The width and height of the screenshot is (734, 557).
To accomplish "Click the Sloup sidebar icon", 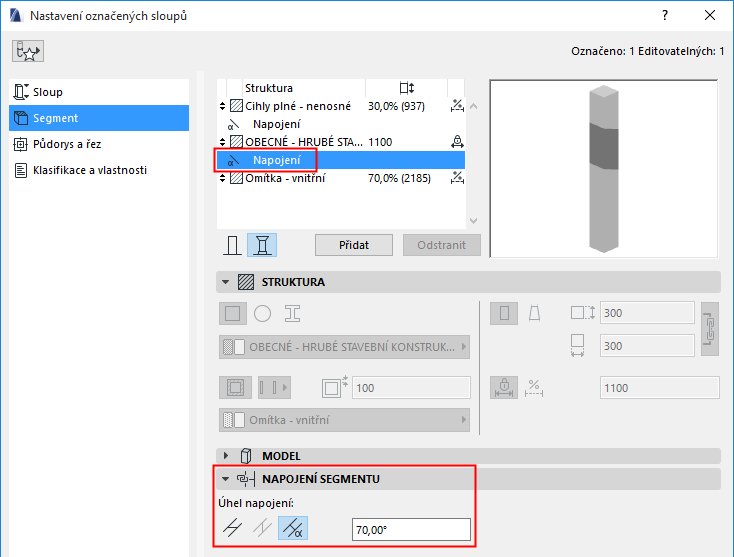I will tap(21, 92).
